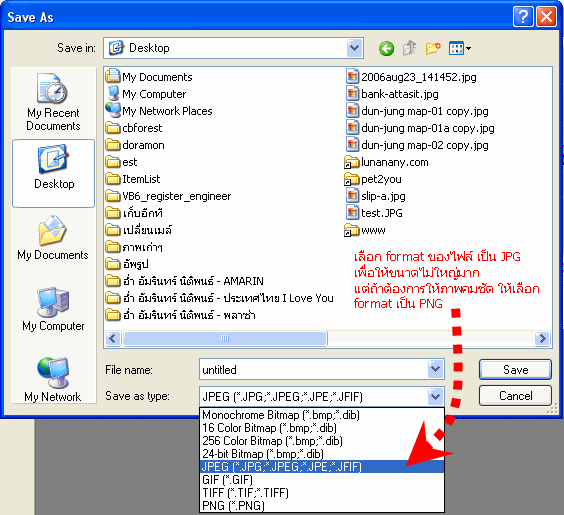
Task: Select file dun-jung map-01a copy.jpg
Action: (420, 128)
